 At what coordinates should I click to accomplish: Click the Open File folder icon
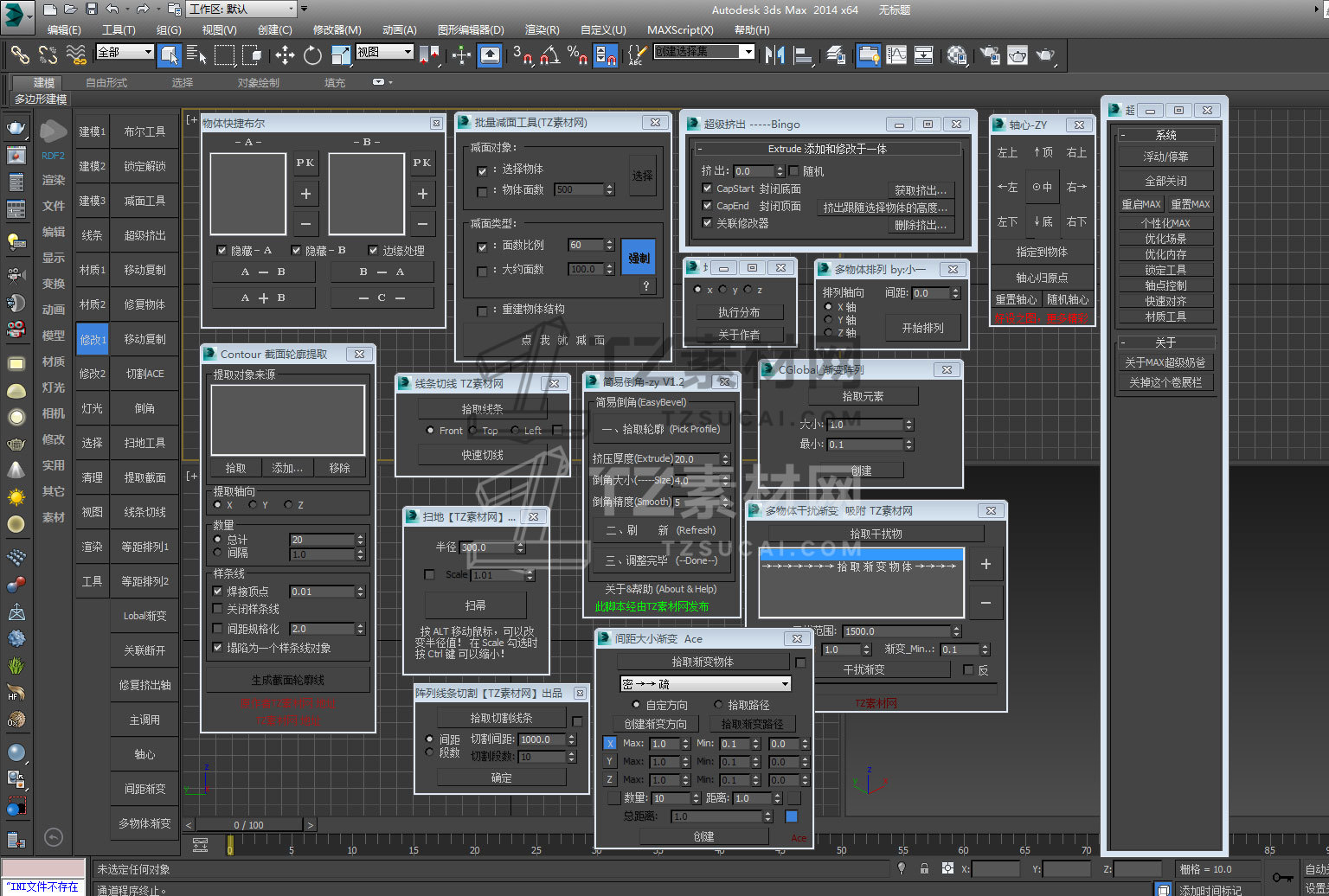coord(71,10)
